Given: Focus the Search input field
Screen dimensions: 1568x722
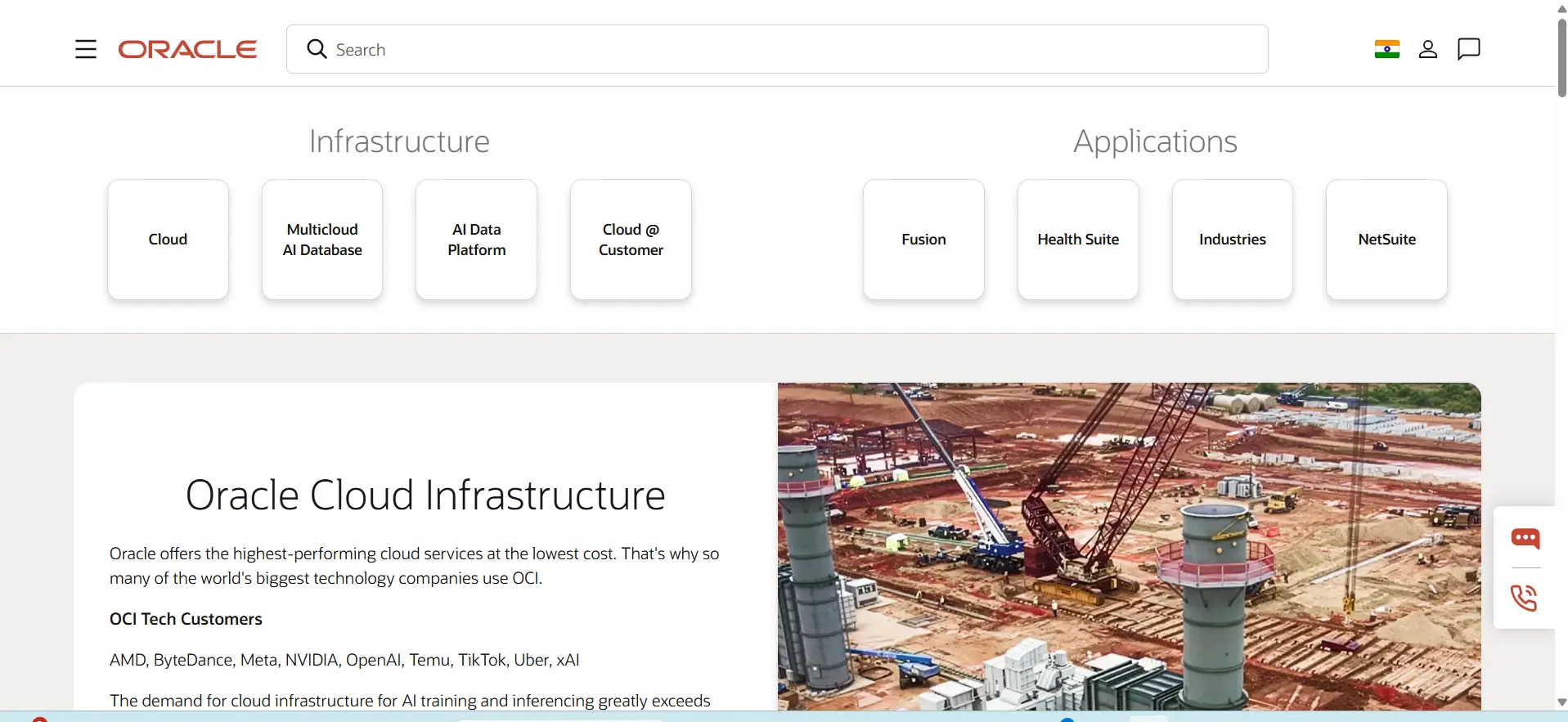Looking at the screenshot, I should (x=777, y=49).
